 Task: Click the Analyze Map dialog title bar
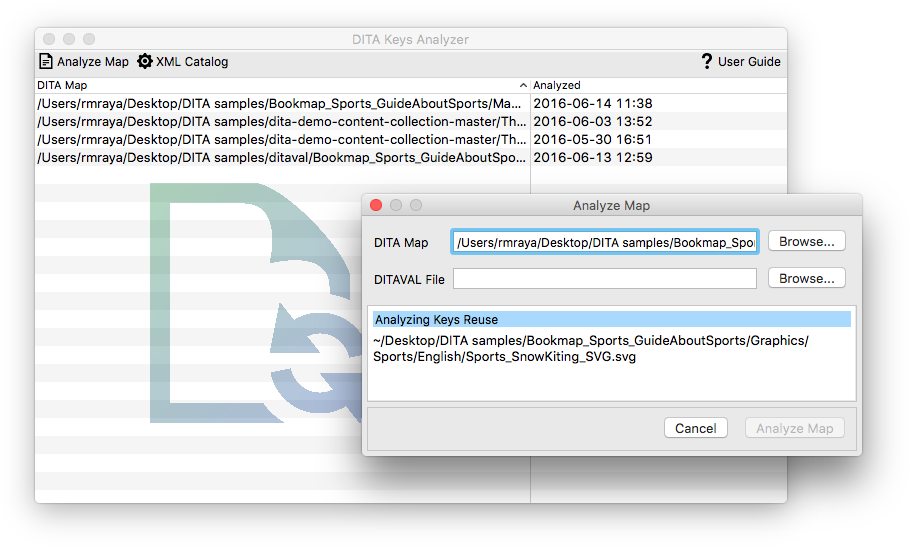click(x=611, y=205)
